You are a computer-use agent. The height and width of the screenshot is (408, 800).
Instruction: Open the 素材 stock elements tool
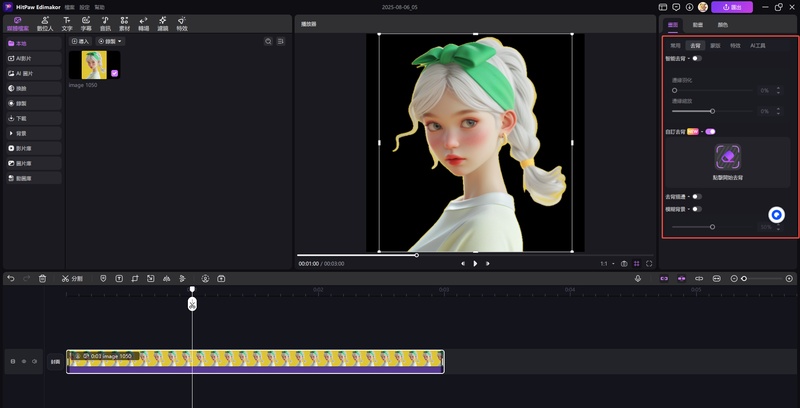click(x=124, y=23)
